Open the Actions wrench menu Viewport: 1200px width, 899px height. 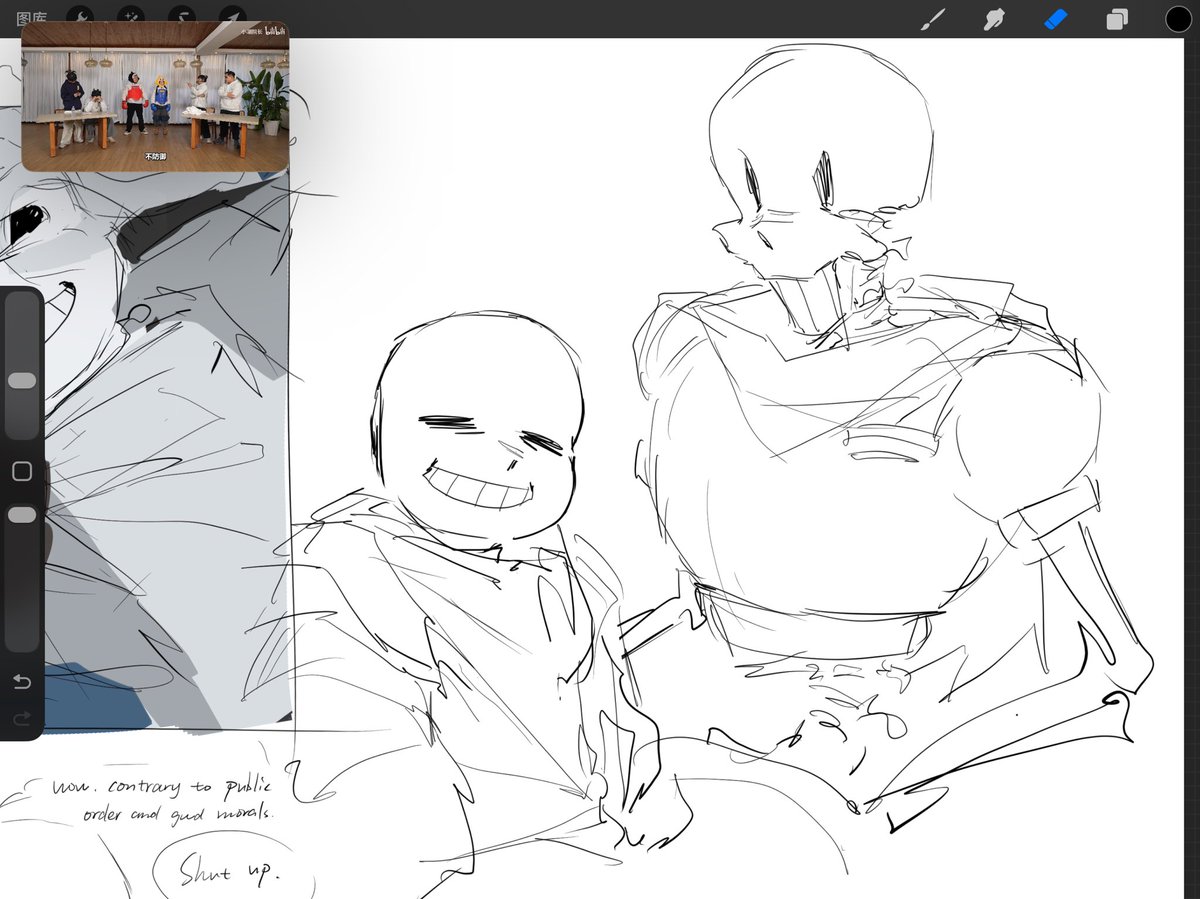(80, 18)
